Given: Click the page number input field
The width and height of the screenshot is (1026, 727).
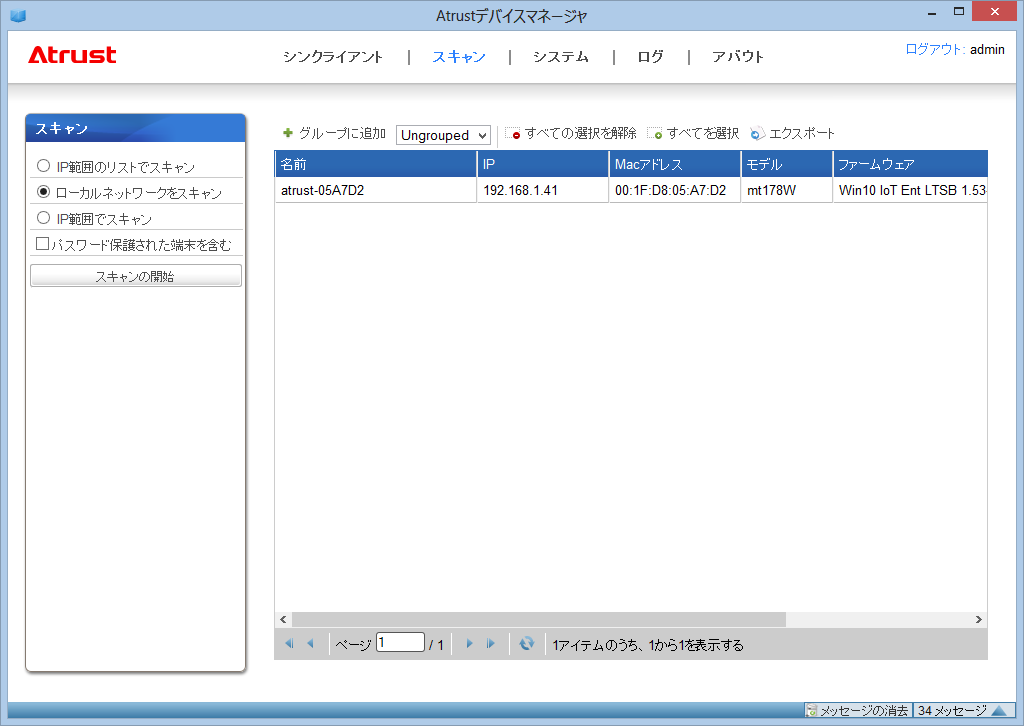Looking at the screenshot, I should tap(400, 643).
